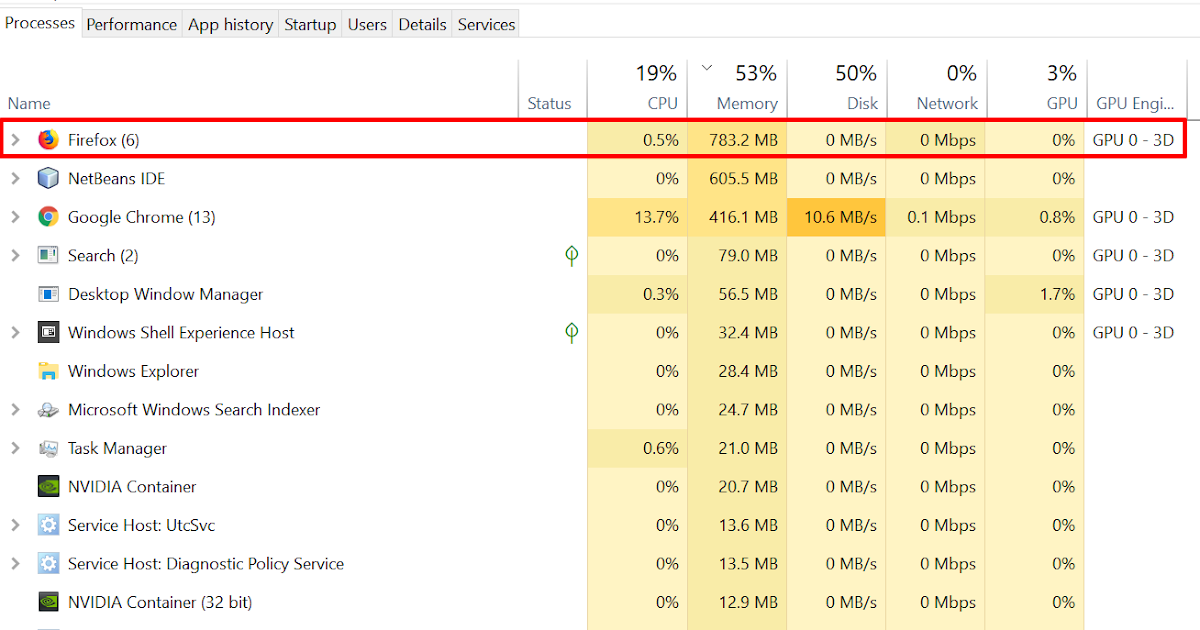This screenshot has height=630, width=1200.
Task: Click the Desktop Window Manager icon
Action: [47, 294]
